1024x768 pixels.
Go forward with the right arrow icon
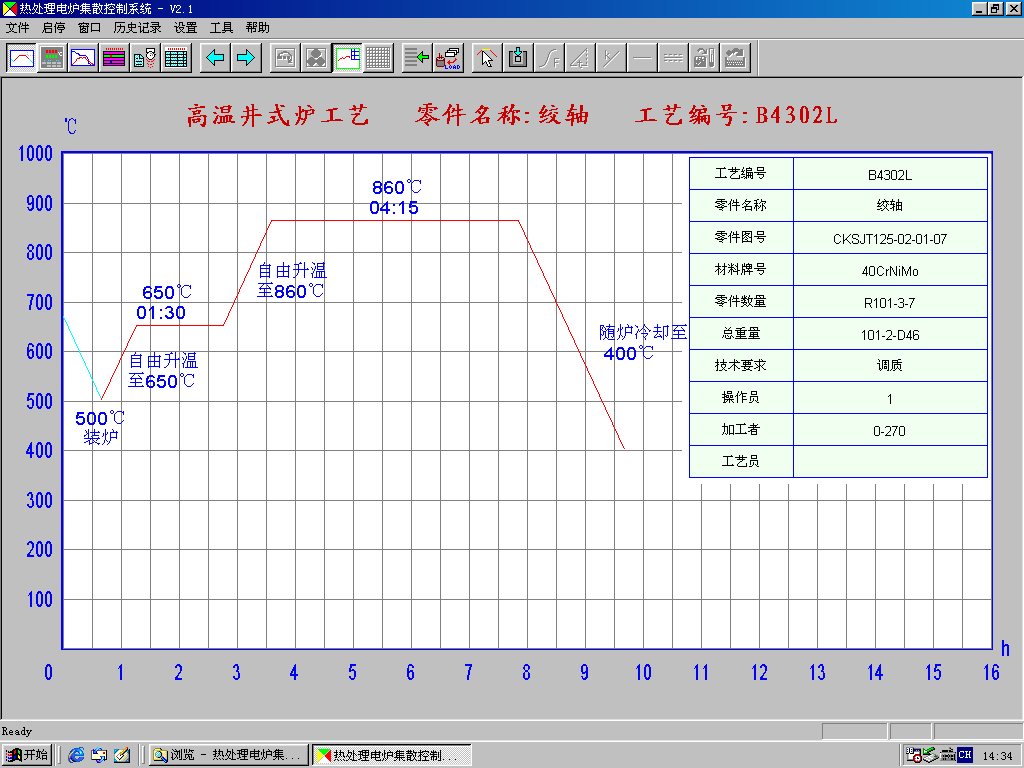pos(246,58)
